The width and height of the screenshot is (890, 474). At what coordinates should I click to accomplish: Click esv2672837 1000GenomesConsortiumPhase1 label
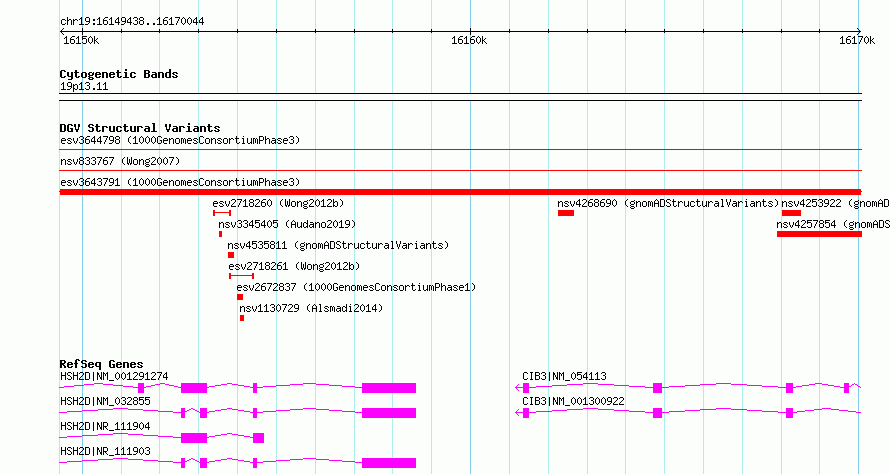pos(356,287)
